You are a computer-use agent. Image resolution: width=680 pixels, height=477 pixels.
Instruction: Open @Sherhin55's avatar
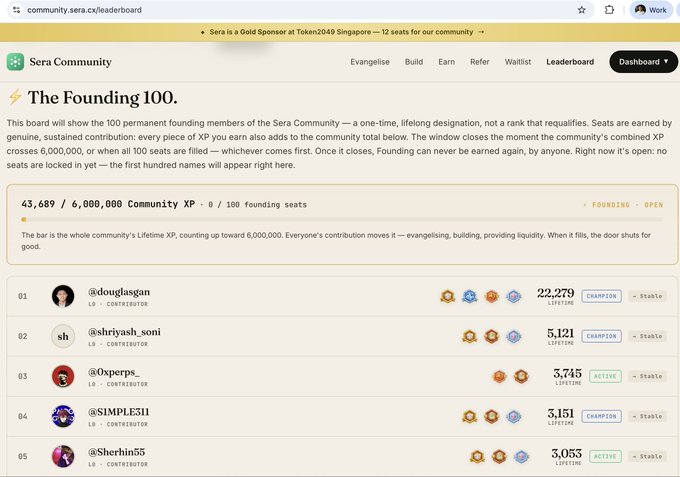tap(63, 456)
